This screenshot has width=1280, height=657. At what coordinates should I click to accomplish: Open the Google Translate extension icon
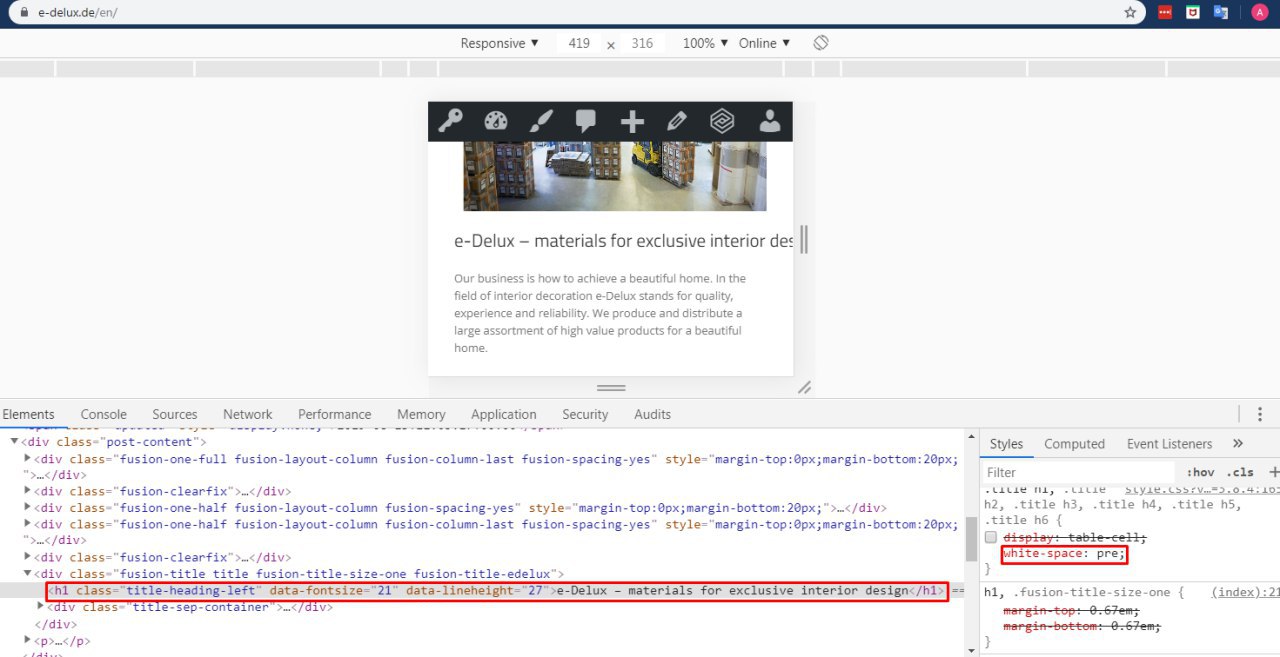tap(1221, 13)
